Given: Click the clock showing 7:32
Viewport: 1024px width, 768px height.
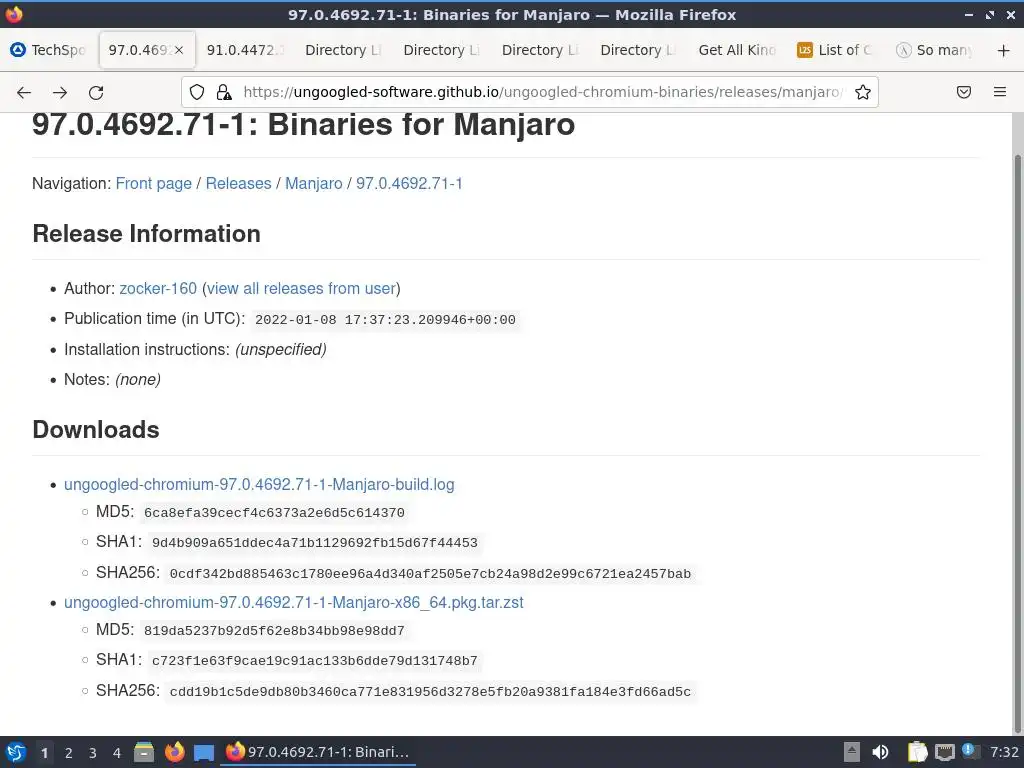Looking at the screenshot, I should (1004, 752).
